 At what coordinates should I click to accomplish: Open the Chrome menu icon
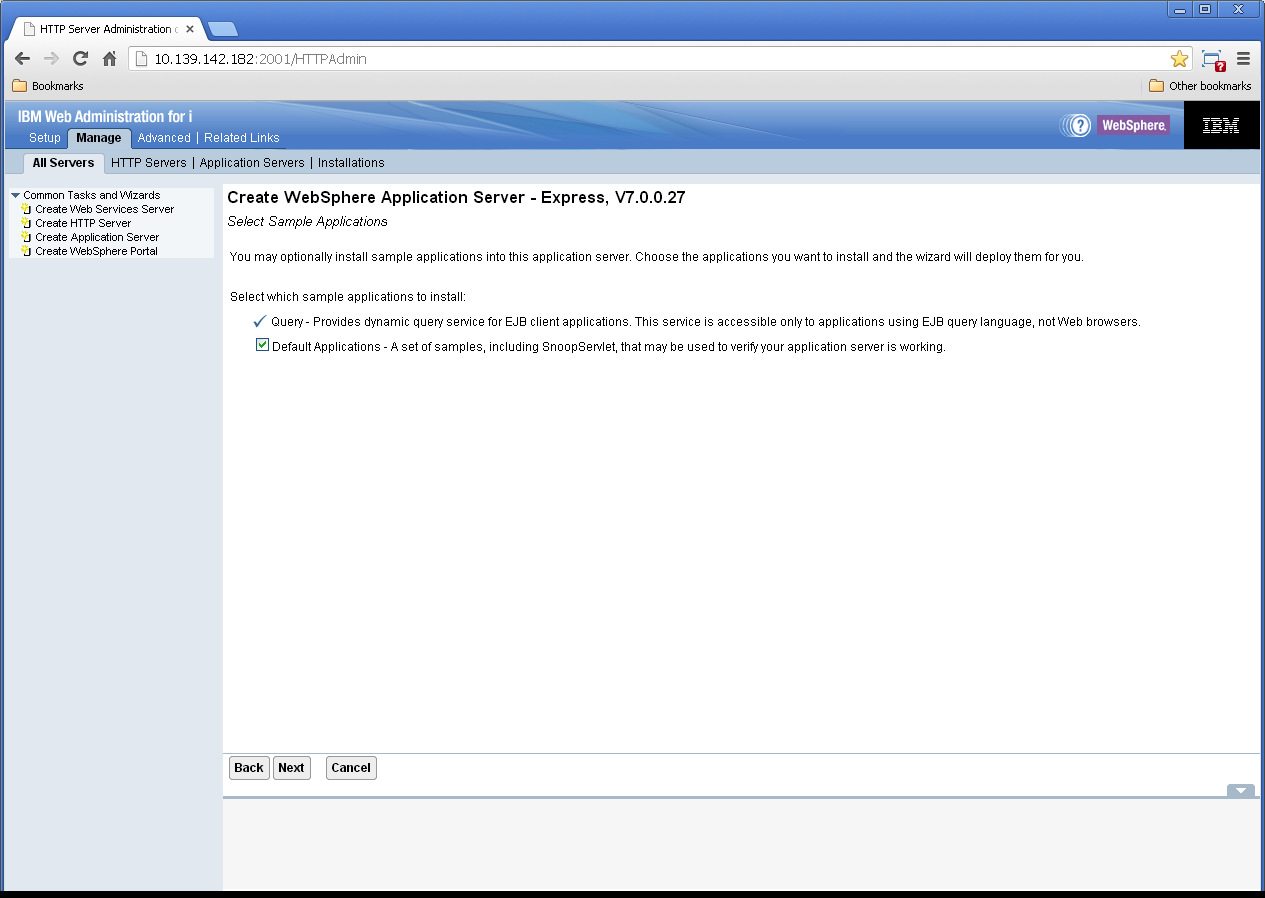coord(1244,59)
